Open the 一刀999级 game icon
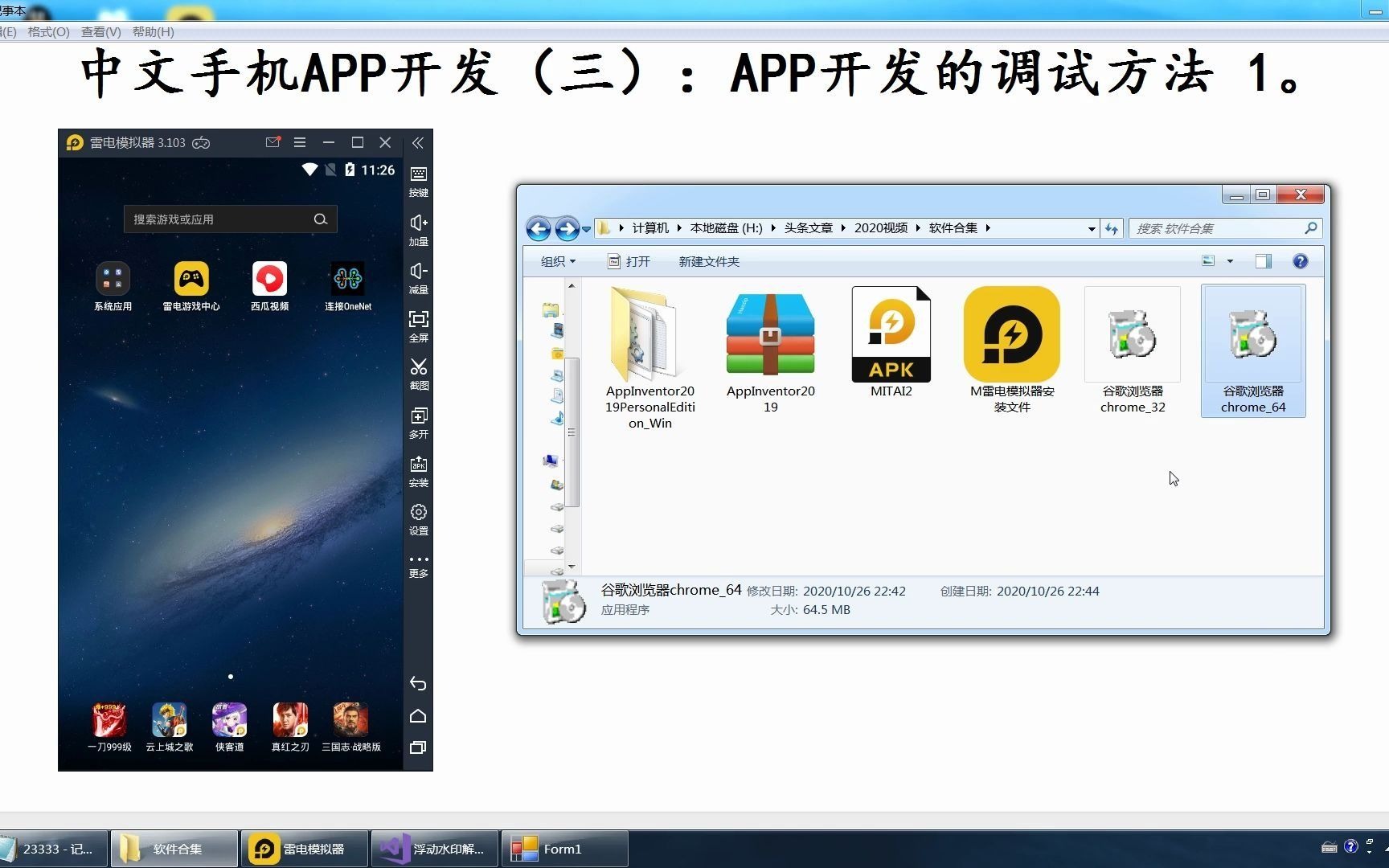Image resolution: width=1389 pixels, height=868 pixels. tap(109, 727)
